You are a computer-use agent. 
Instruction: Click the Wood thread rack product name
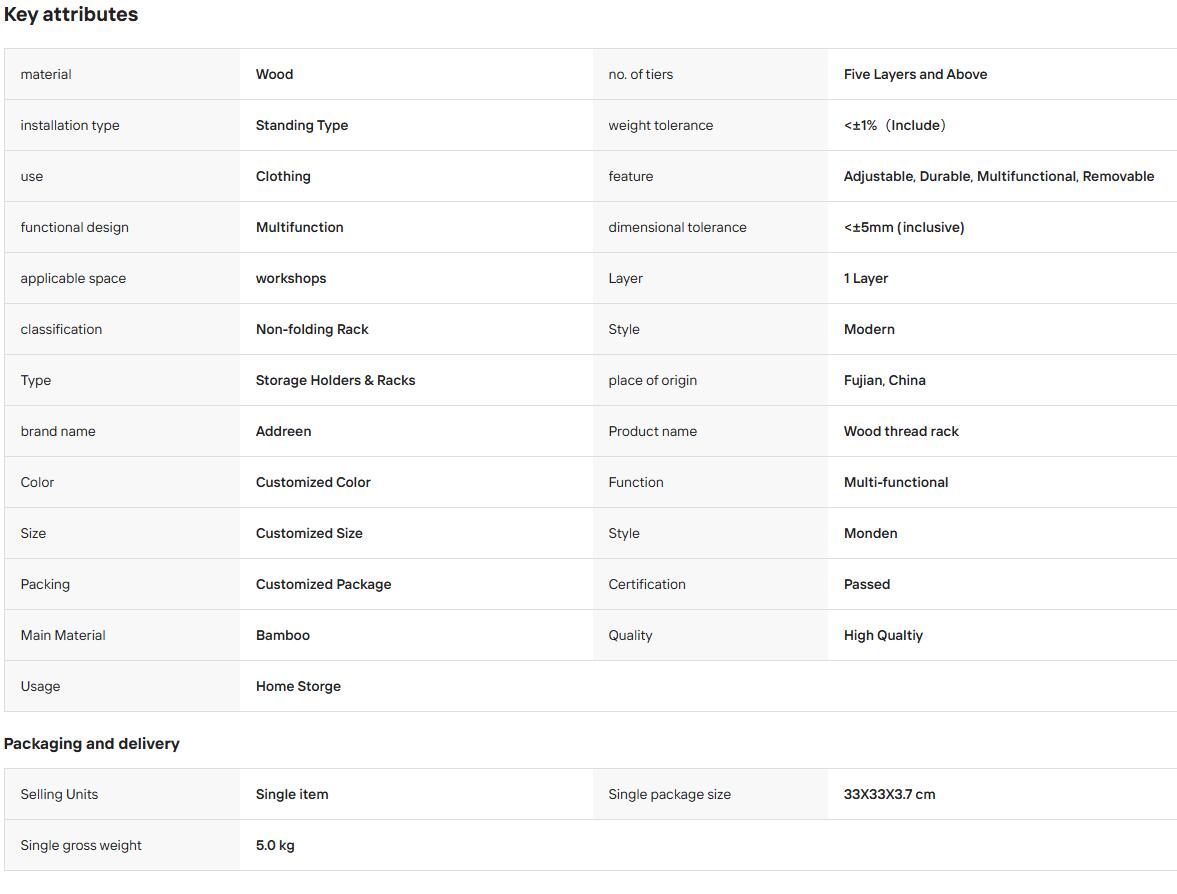(901, 432)
